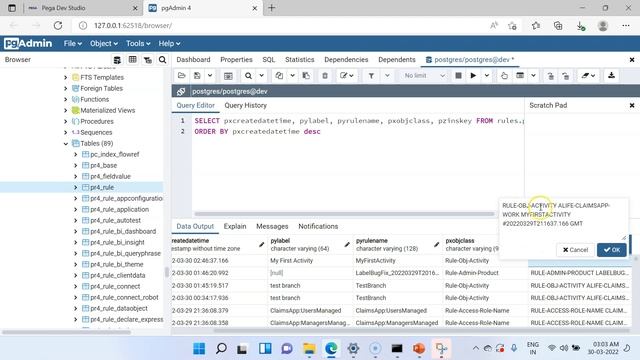Open the Filter options dropdown arrow
640x360 pixels.
pyautogui.click(x=387, y=76)
